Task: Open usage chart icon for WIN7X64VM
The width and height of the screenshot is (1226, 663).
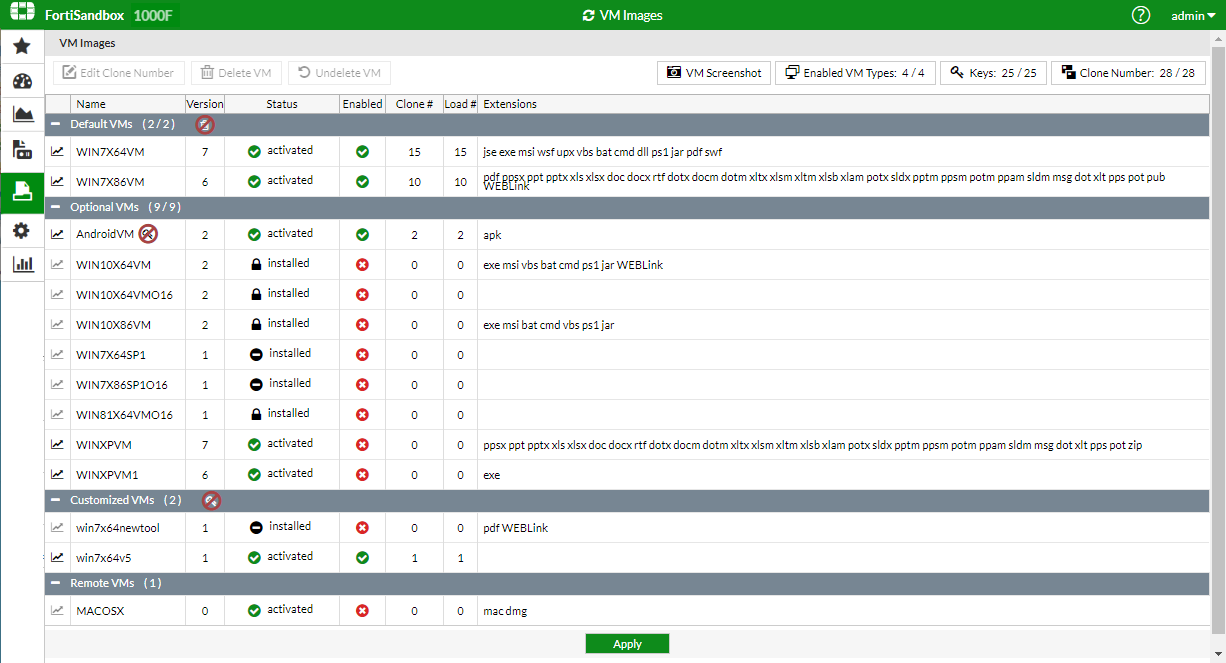Action: [x=58, y=152]
